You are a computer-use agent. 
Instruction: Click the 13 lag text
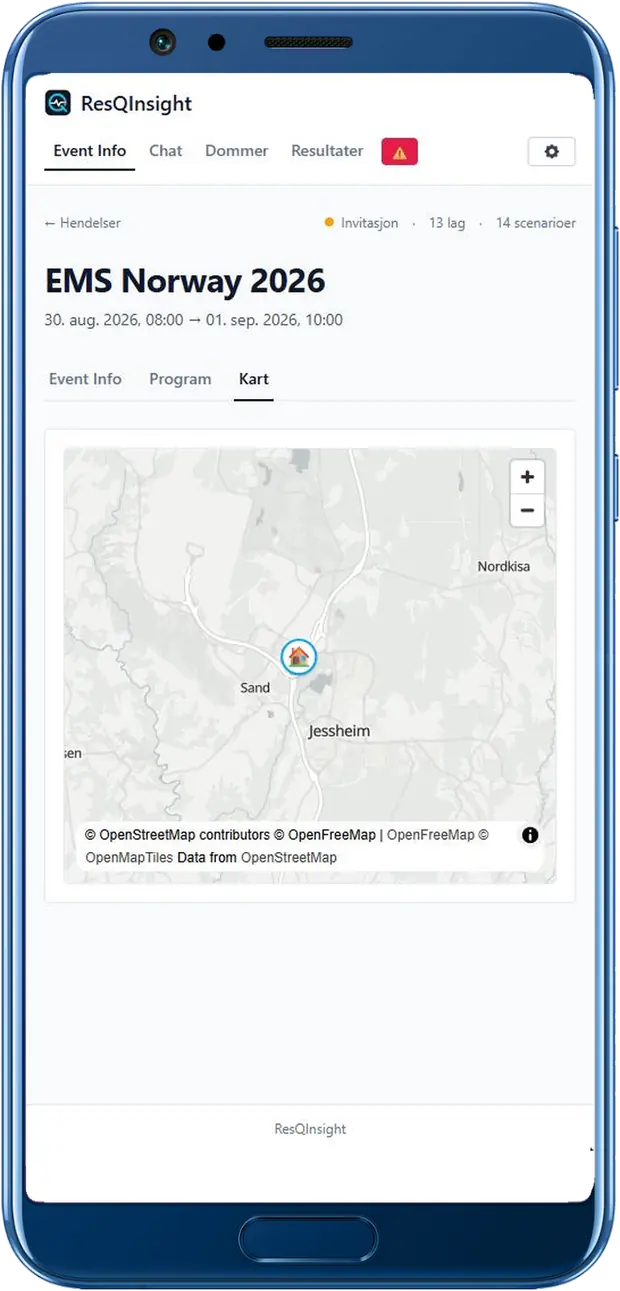point(447,223)
